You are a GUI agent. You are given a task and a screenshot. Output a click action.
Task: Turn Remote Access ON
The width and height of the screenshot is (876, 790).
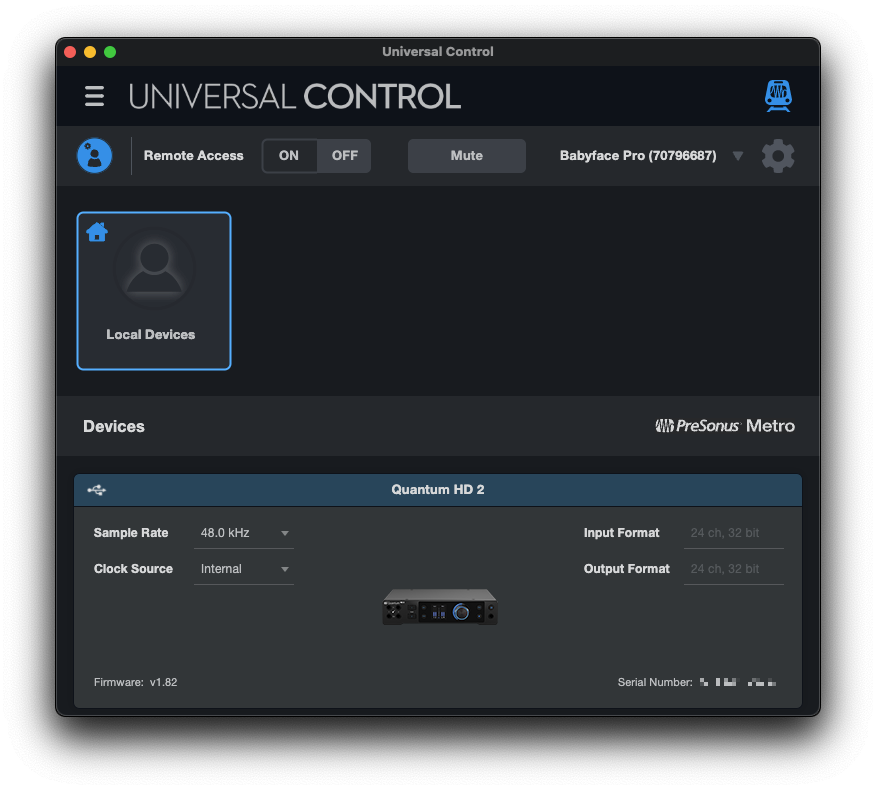[289, 156]
